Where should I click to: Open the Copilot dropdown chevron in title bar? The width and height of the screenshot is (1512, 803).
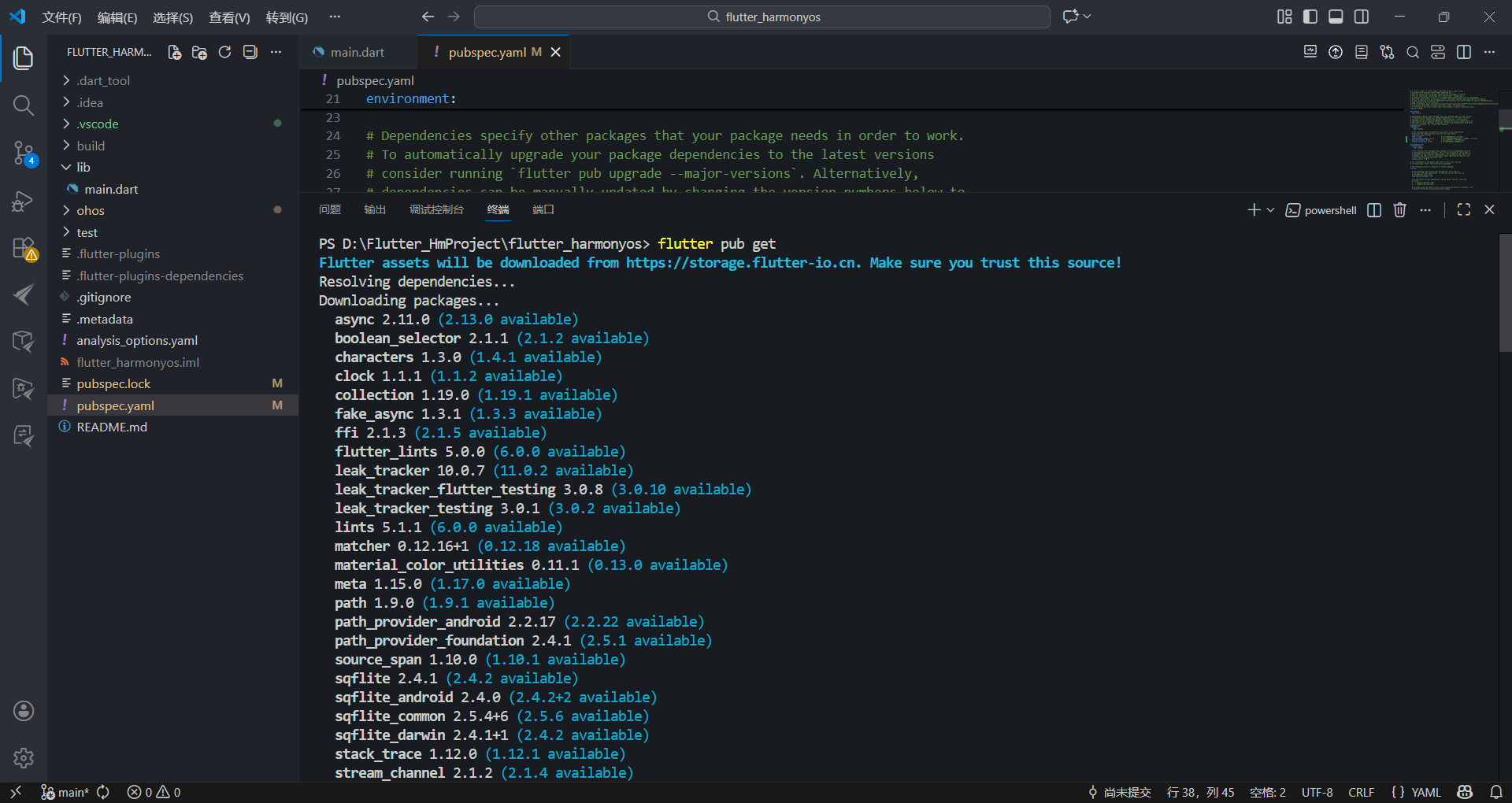coord(1088,17)
